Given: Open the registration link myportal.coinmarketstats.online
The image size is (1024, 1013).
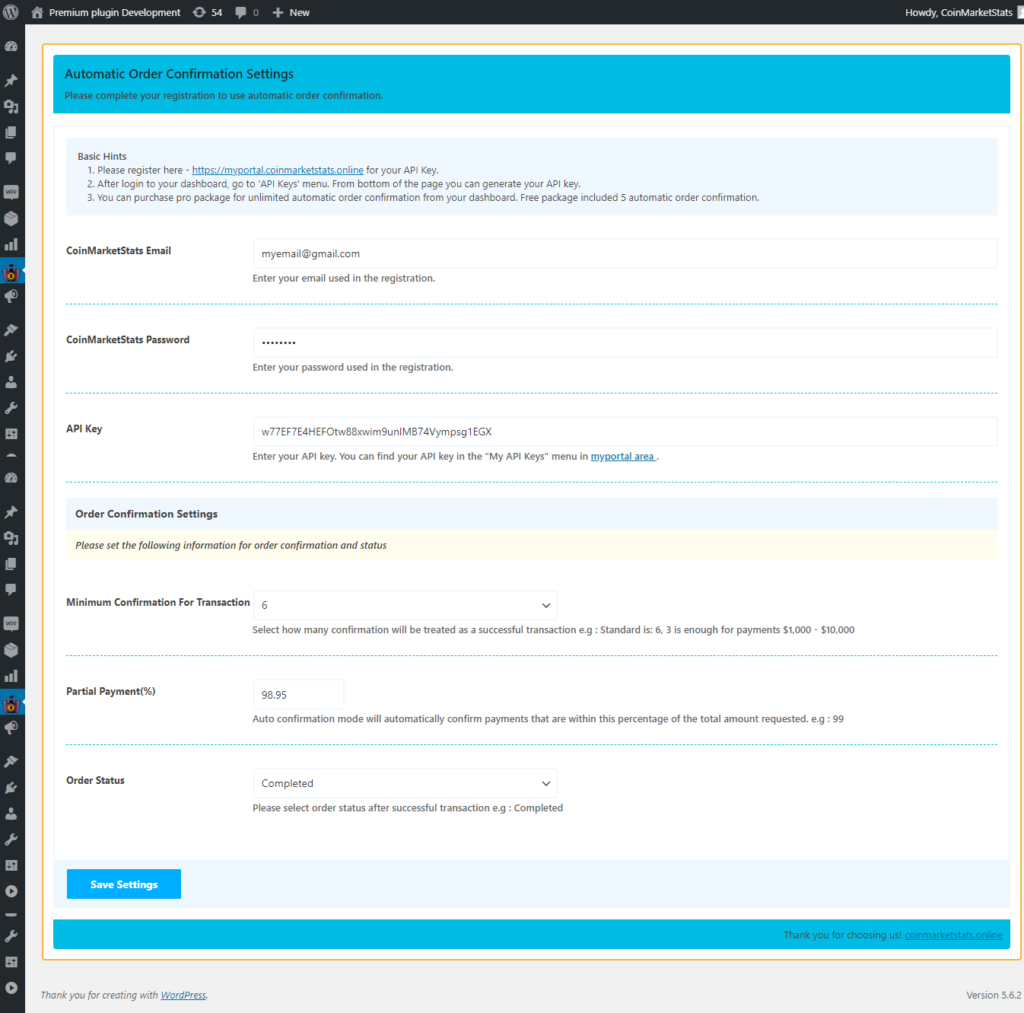Looking at the screenshot, I should 278,170.
